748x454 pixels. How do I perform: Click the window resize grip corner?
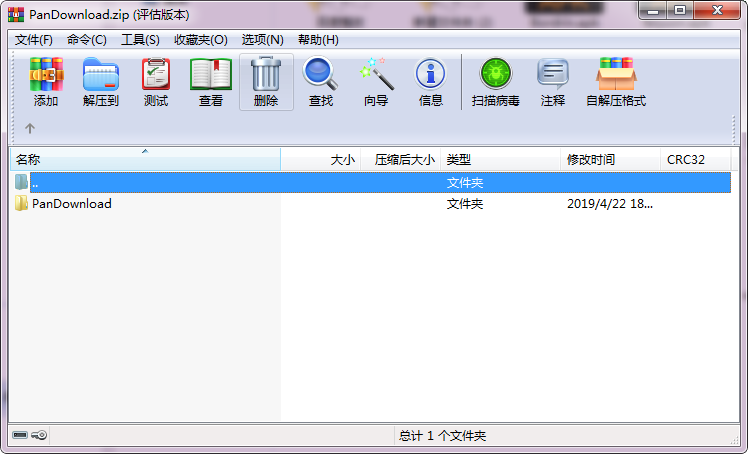(735, 440)
